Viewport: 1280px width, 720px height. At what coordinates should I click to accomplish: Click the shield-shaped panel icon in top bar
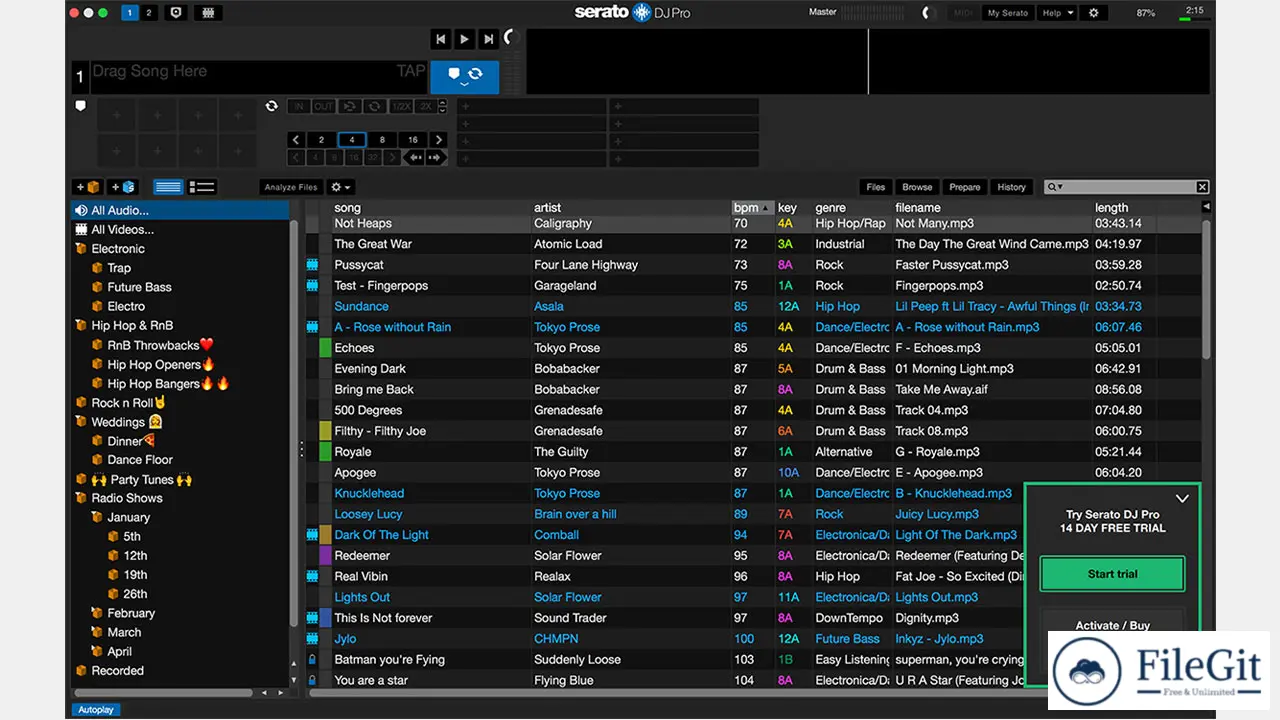click(176, 13)
